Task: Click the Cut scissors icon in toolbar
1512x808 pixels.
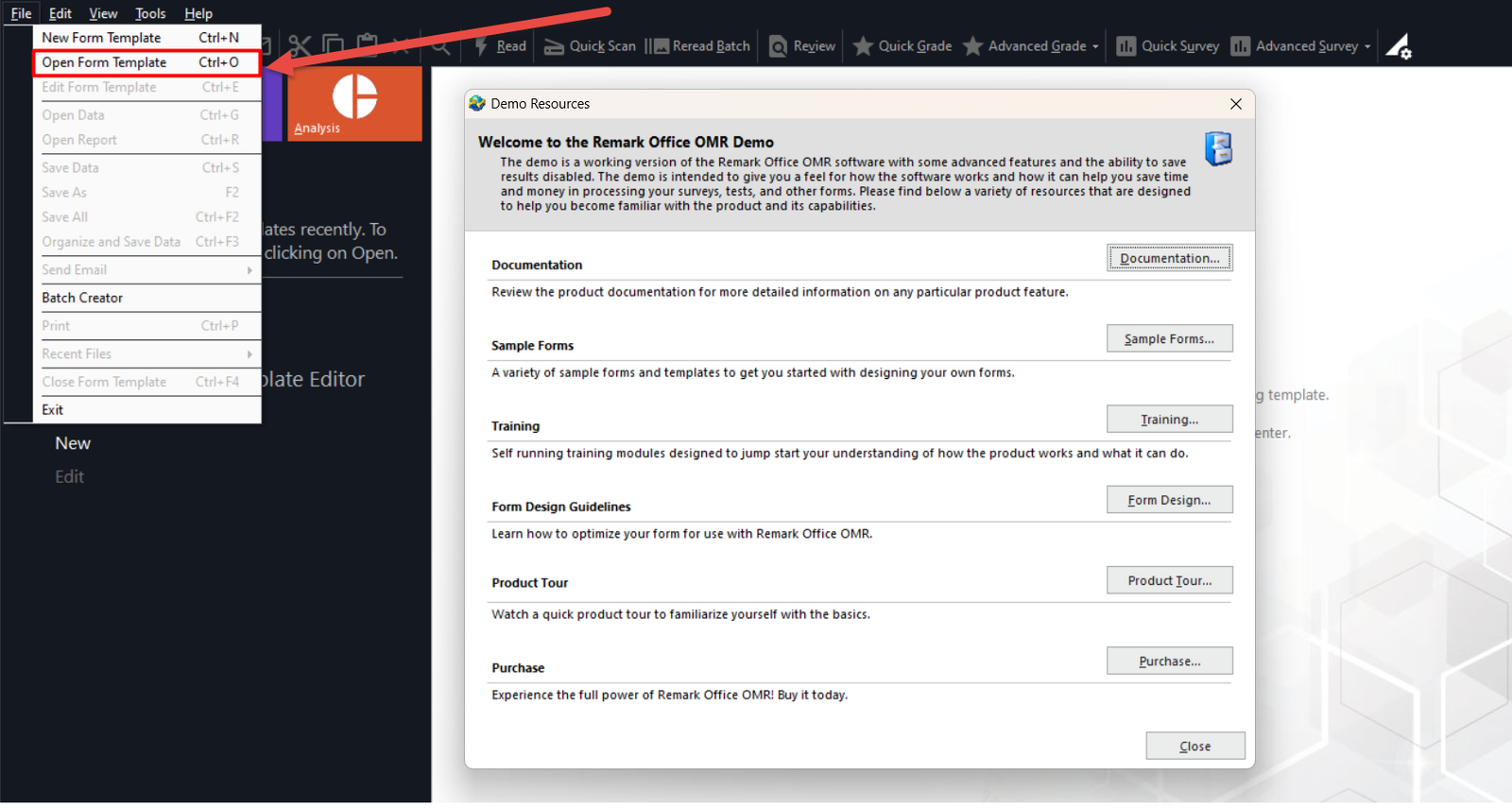Action: [300, 45]
